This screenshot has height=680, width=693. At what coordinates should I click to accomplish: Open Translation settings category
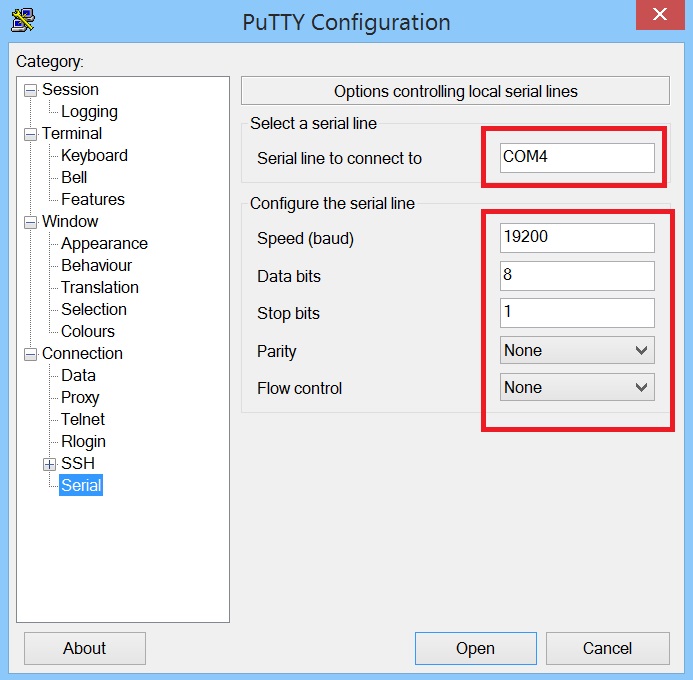pyautogui.click(x=100, y=288)
